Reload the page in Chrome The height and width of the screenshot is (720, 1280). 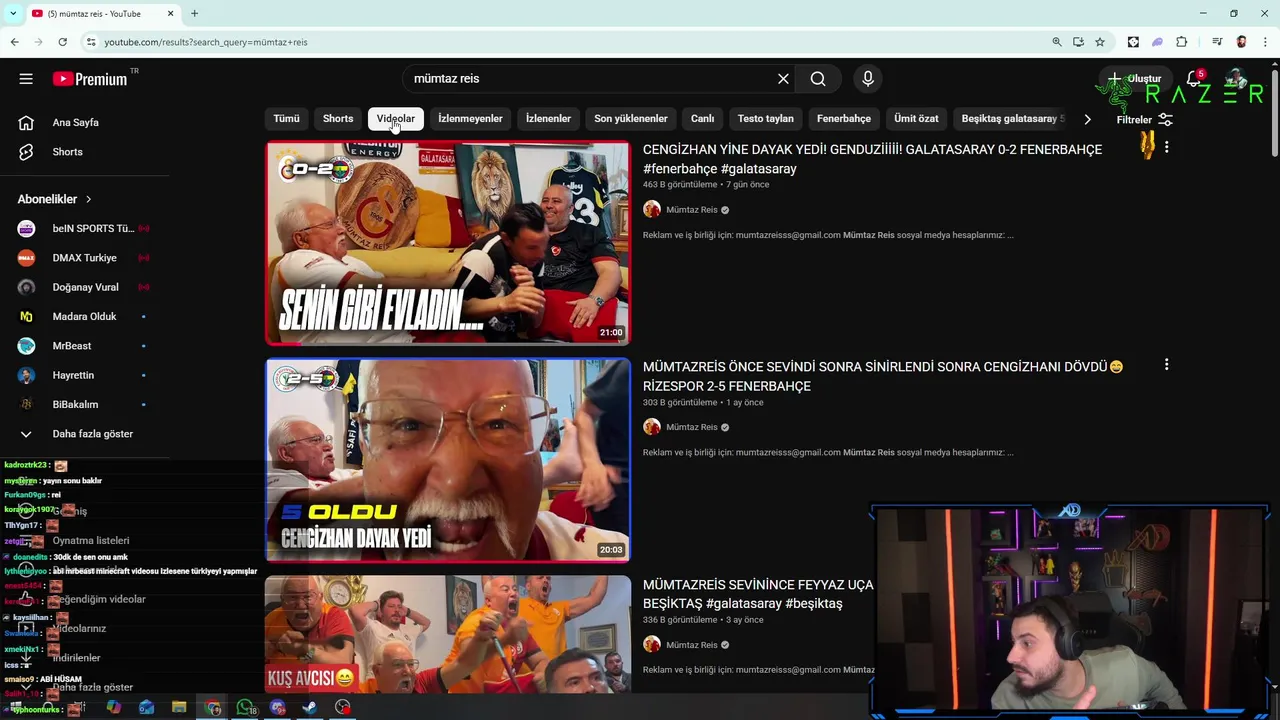pyautogui.click(x=62, y=42)
